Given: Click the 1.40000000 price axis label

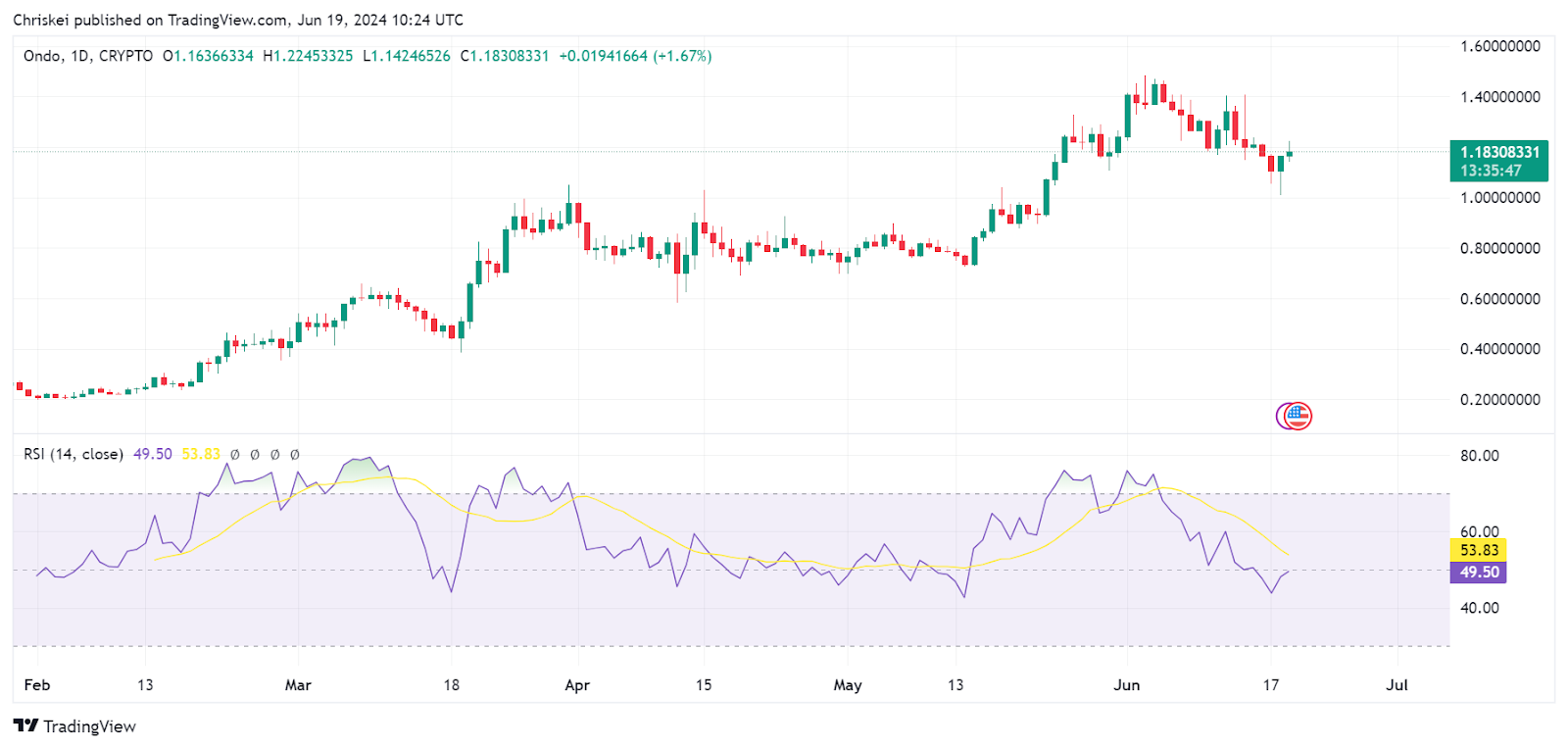Looking at the screenshot, I should [x=1499, y=97].
